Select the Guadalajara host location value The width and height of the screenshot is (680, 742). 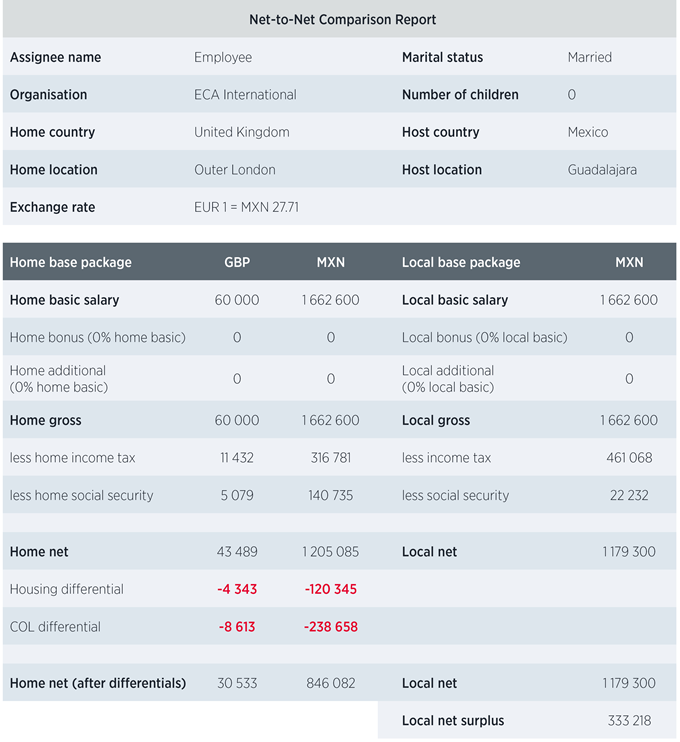tap(602, 170)
